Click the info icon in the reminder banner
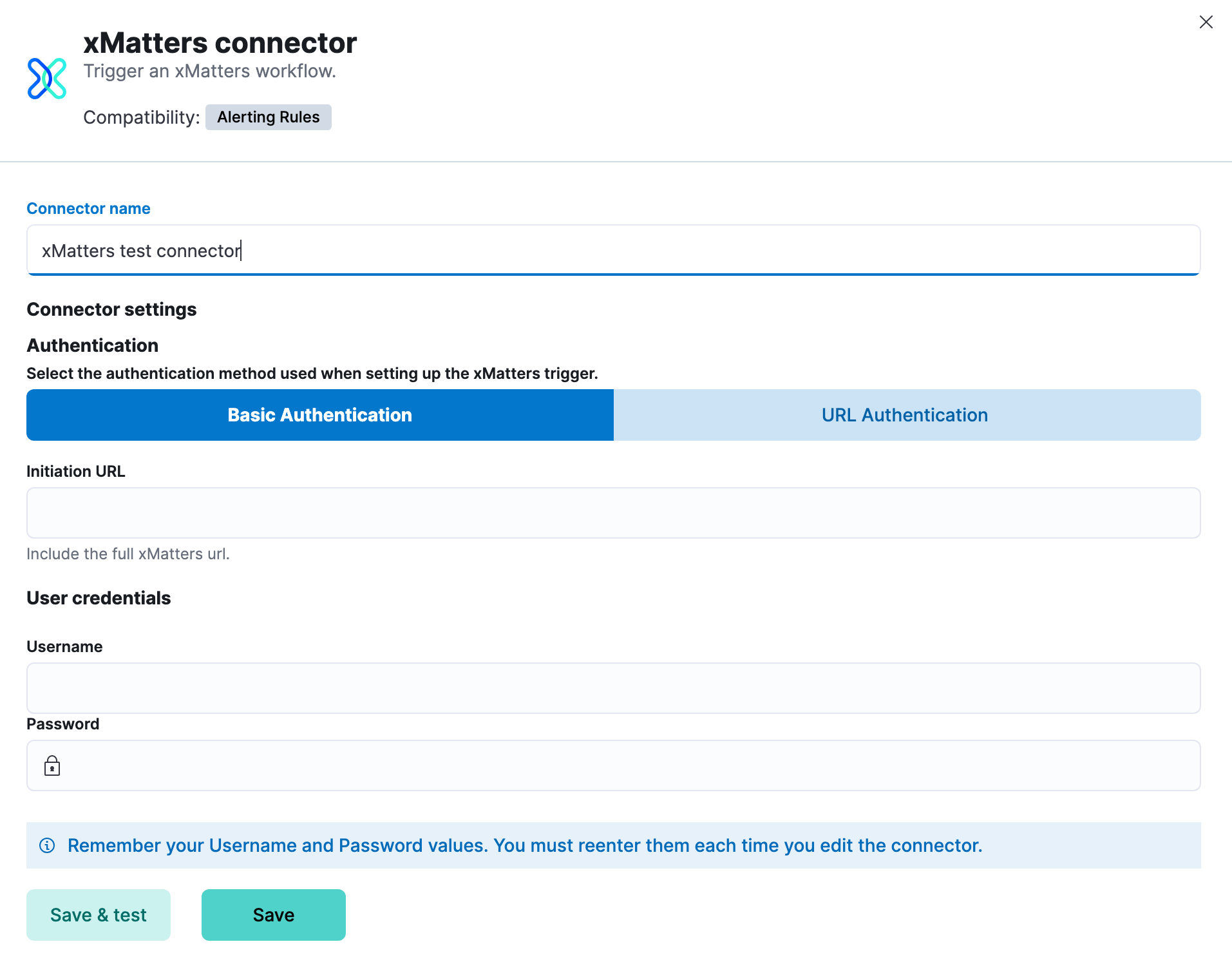This screenshot has width=1232, height=962. 48,845
